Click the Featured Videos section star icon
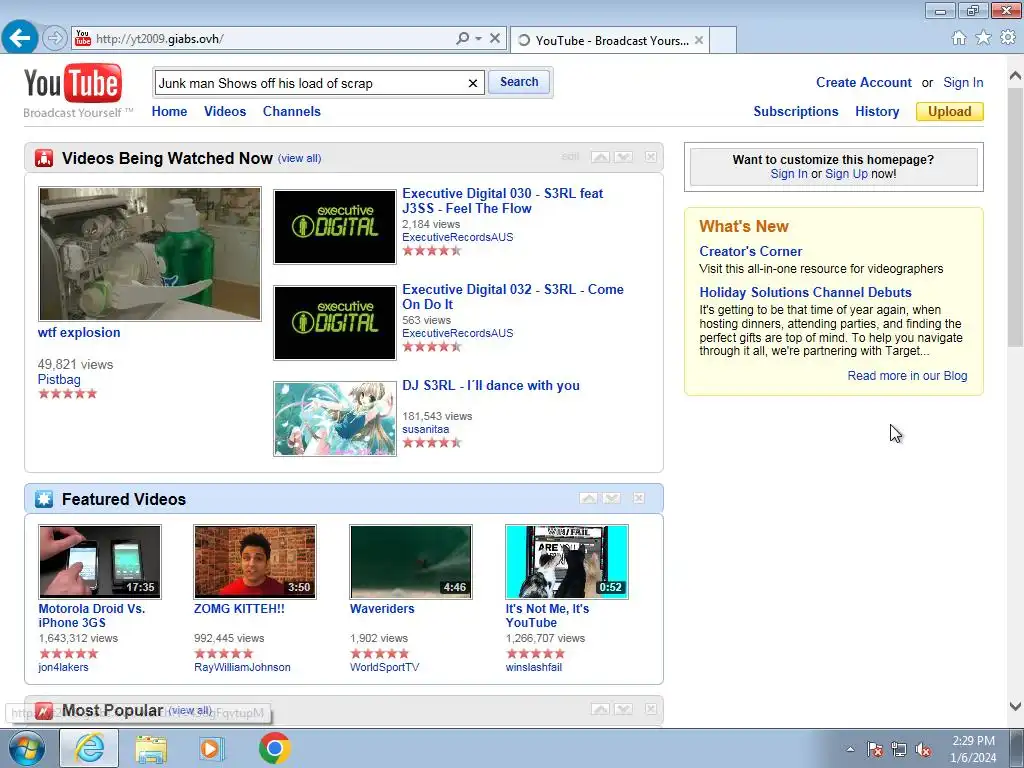 (44, 499)
